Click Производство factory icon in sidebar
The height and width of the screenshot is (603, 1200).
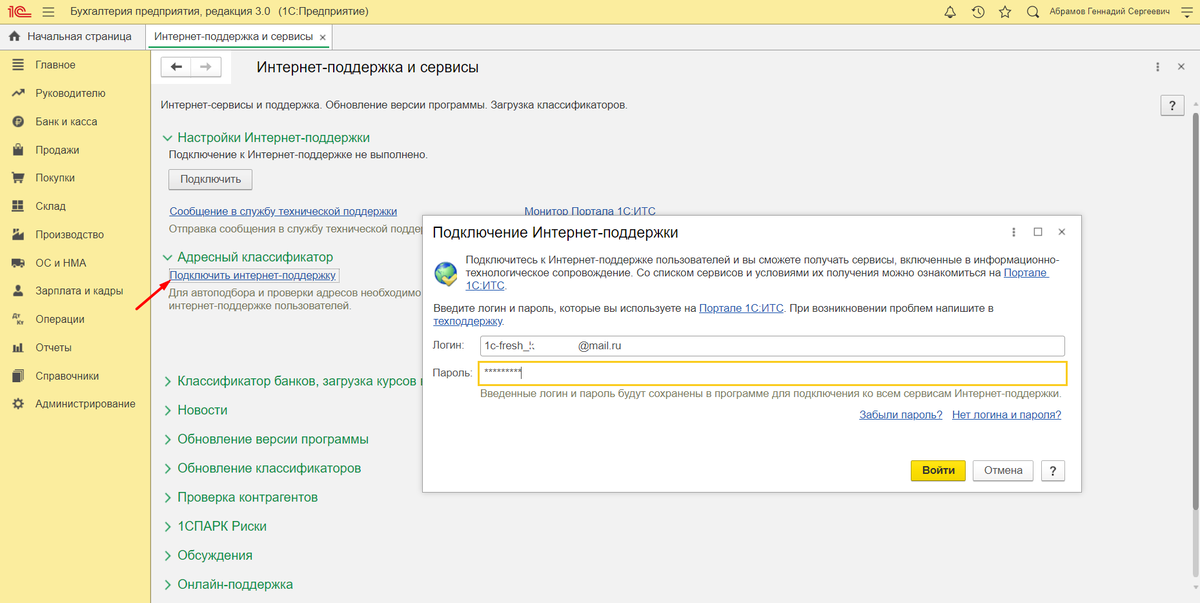click(x=17, y=235)
